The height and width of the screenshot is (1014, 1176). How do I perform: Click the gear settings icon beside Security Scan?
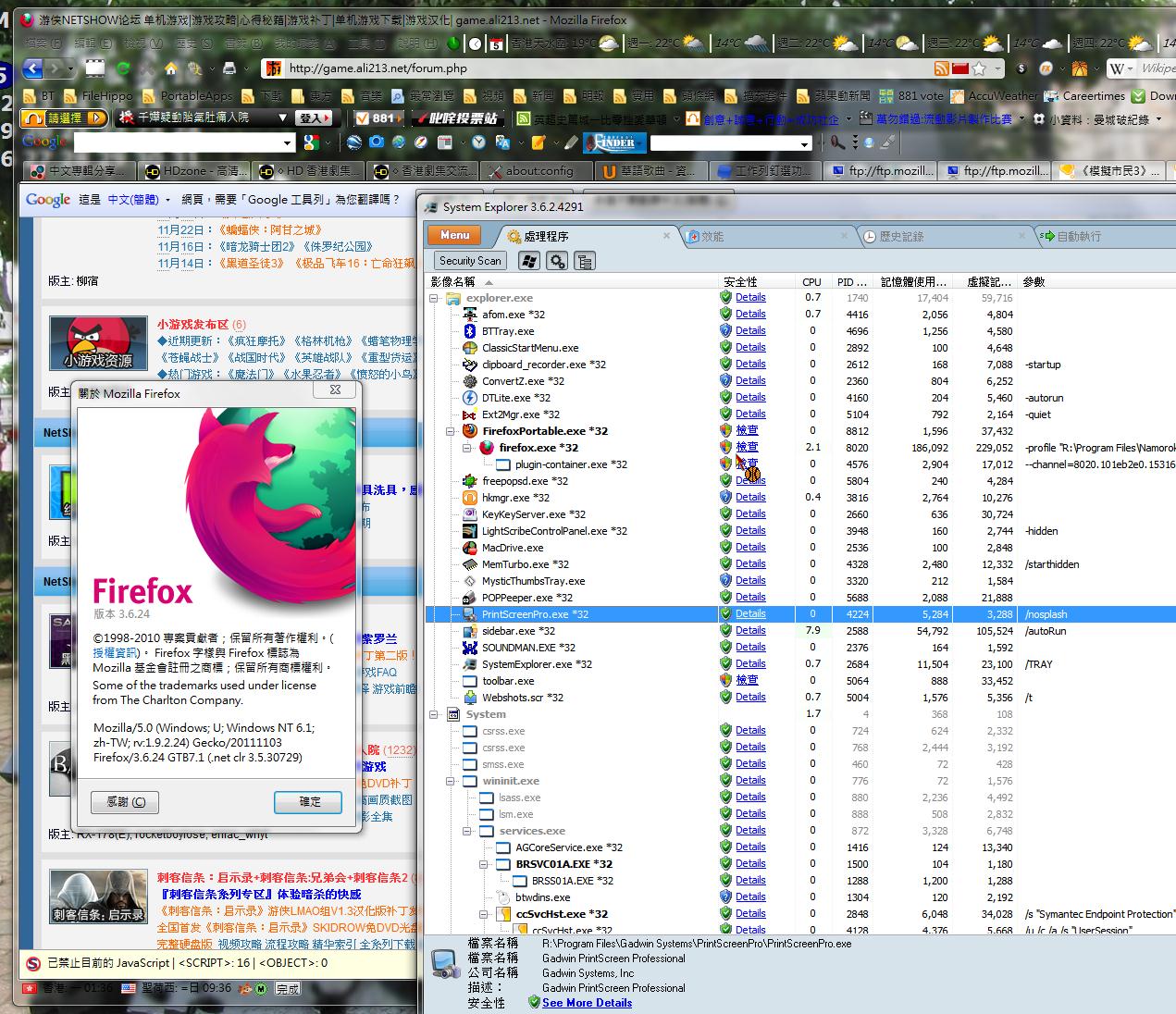coord(557,261)
